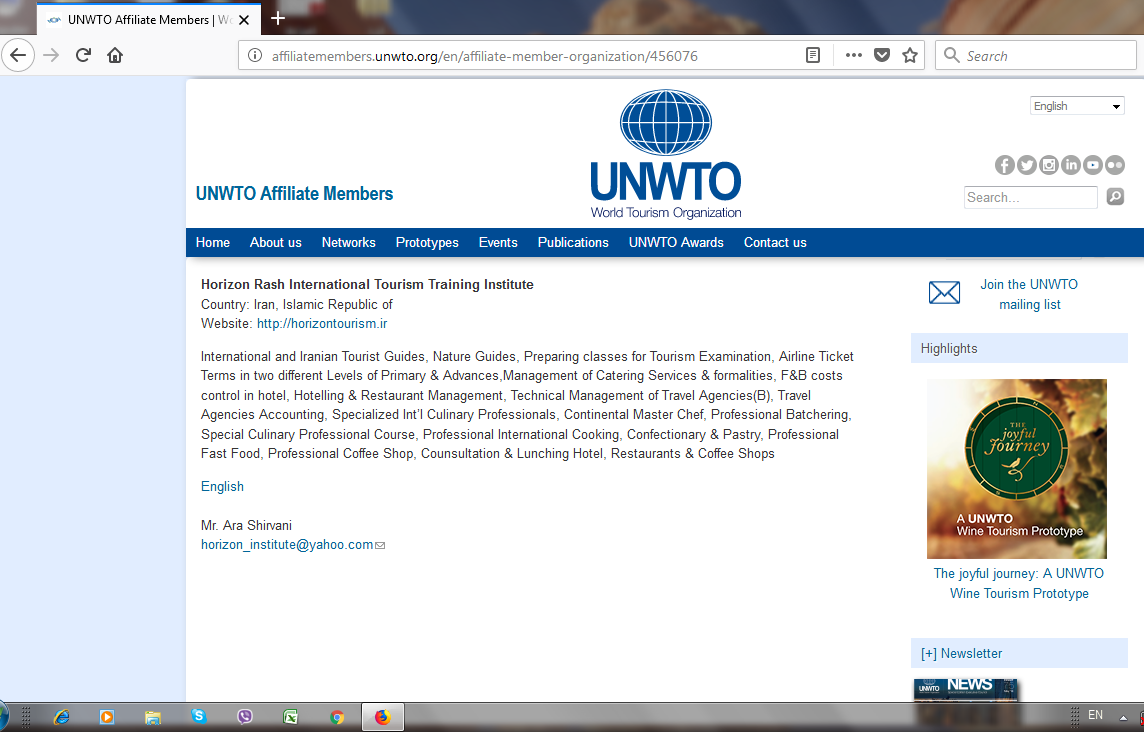Viewport: 1144px width, 733px height.
Task: Click the browser forward arrow
Action: (51, 55)
